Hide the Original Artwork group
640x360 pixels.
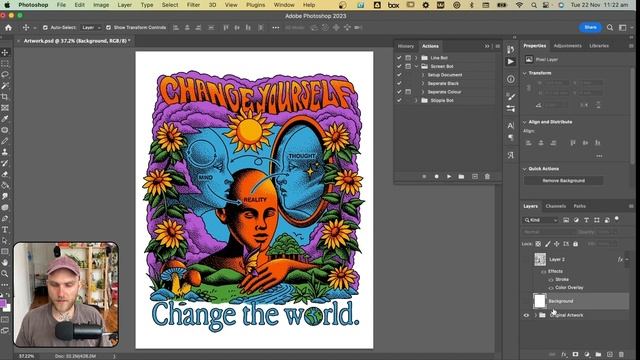click(x=526, y=315)
